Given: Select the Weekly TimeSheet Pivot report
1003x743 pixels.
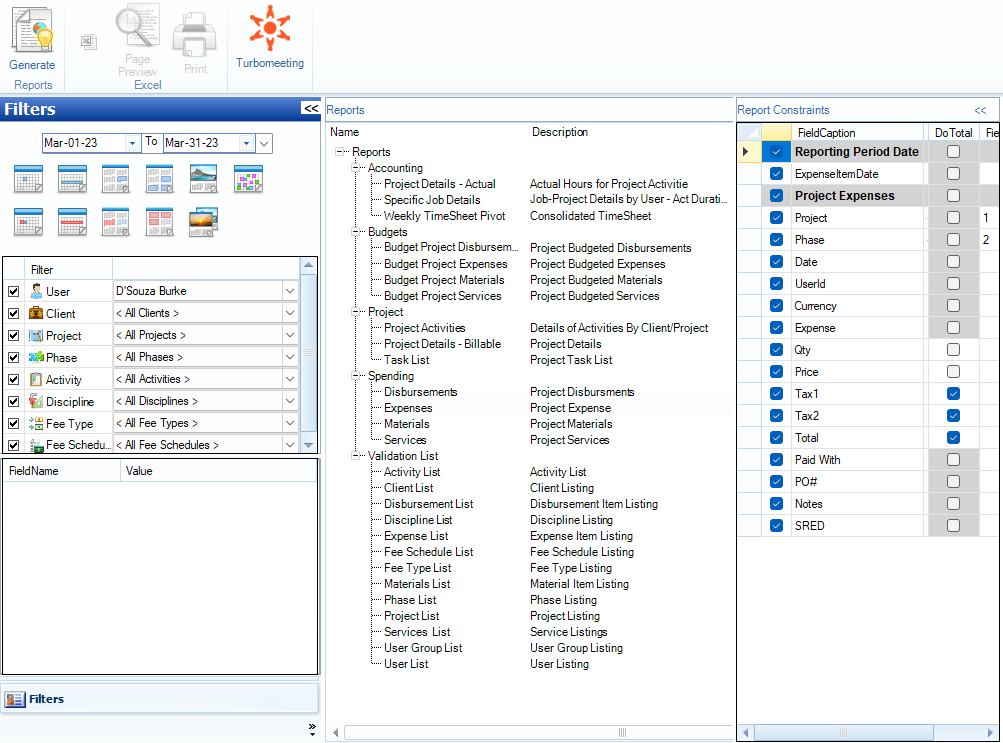Looking at the screenshot, I should (445, 216).
